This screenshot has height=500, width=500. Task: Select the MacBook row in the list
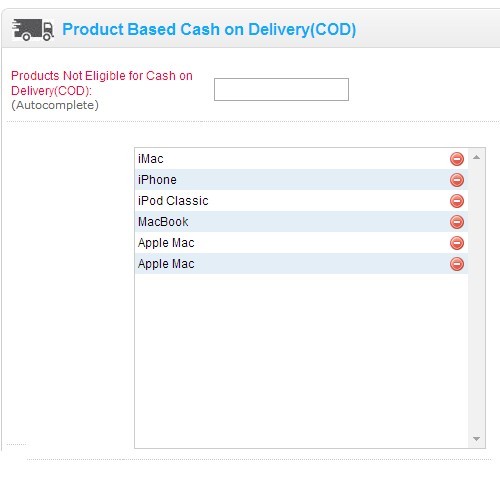coord(301,222)
